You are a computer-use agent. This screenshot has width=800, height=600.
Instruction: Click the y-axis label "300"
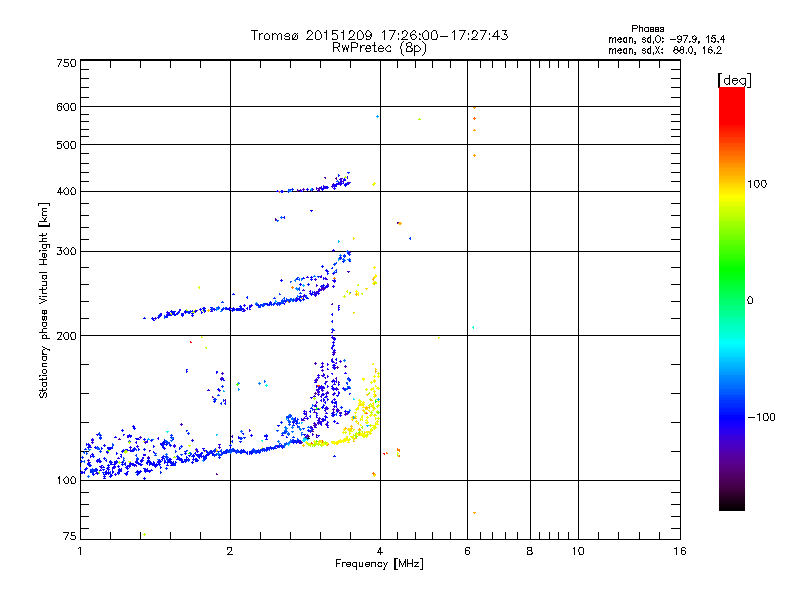click(x=67, y=252)
